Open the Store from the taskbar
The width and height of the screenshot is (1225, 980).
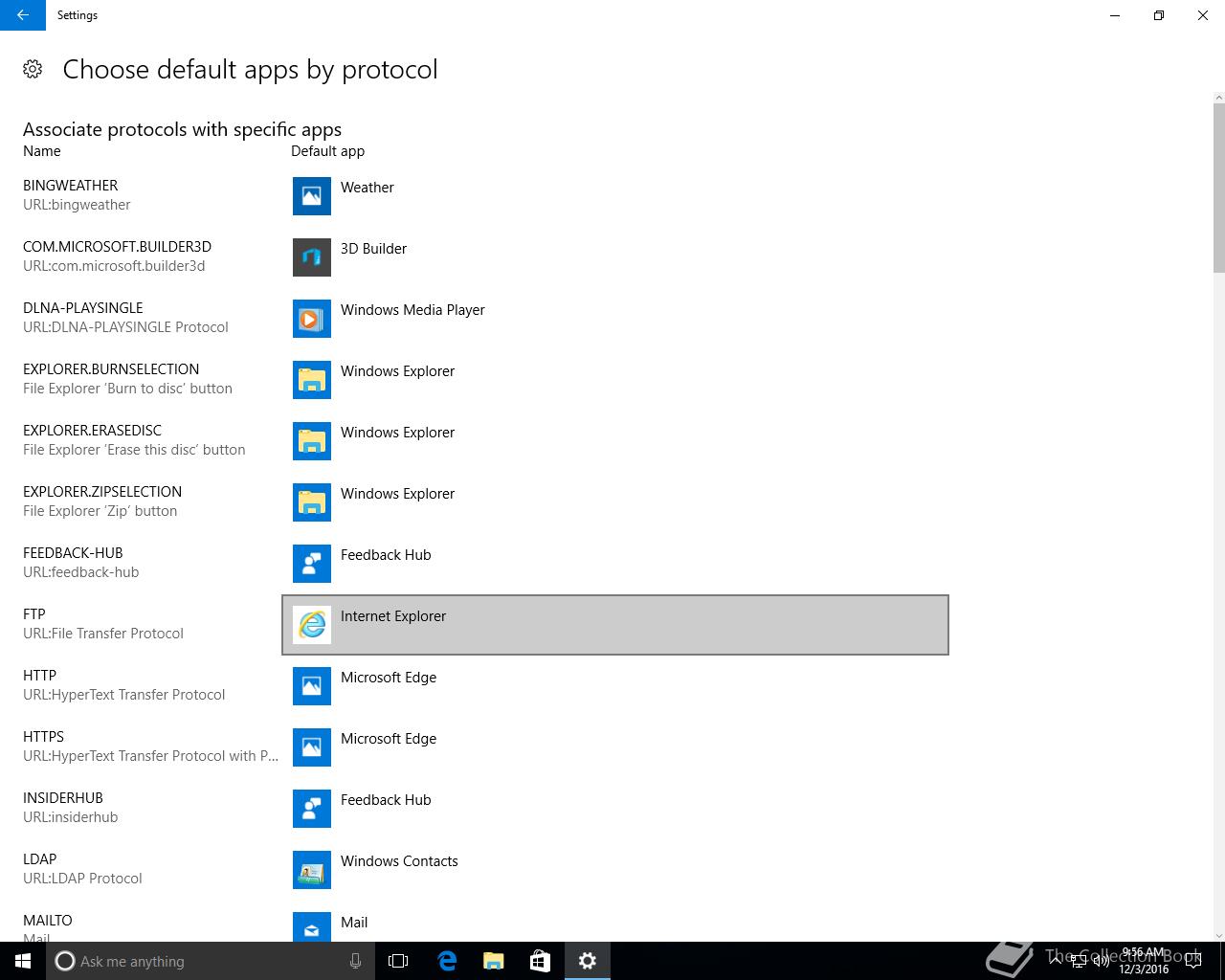point(541,961)
